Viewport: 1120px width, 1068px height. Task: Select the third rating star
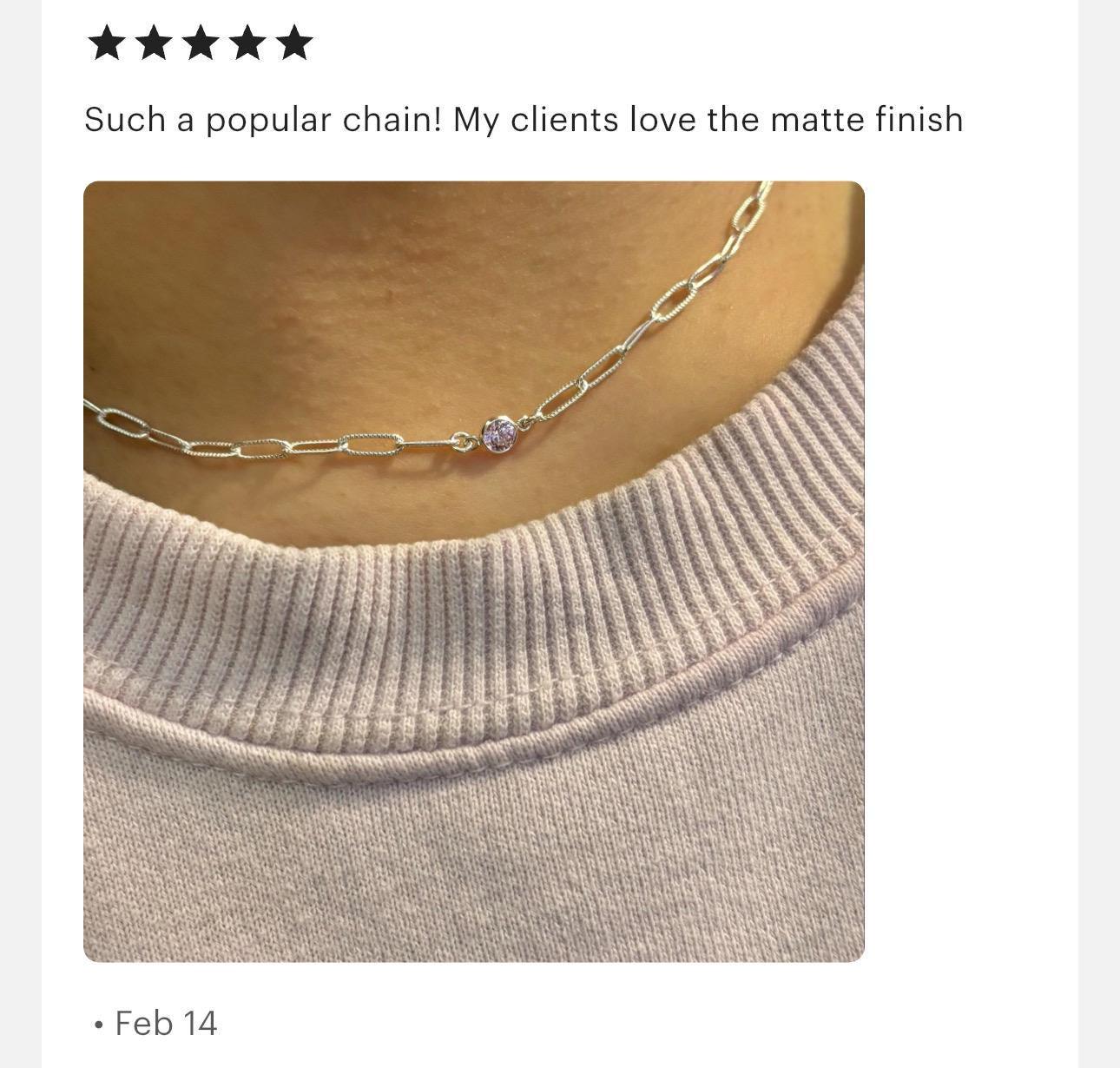click(x=201, y=43)
